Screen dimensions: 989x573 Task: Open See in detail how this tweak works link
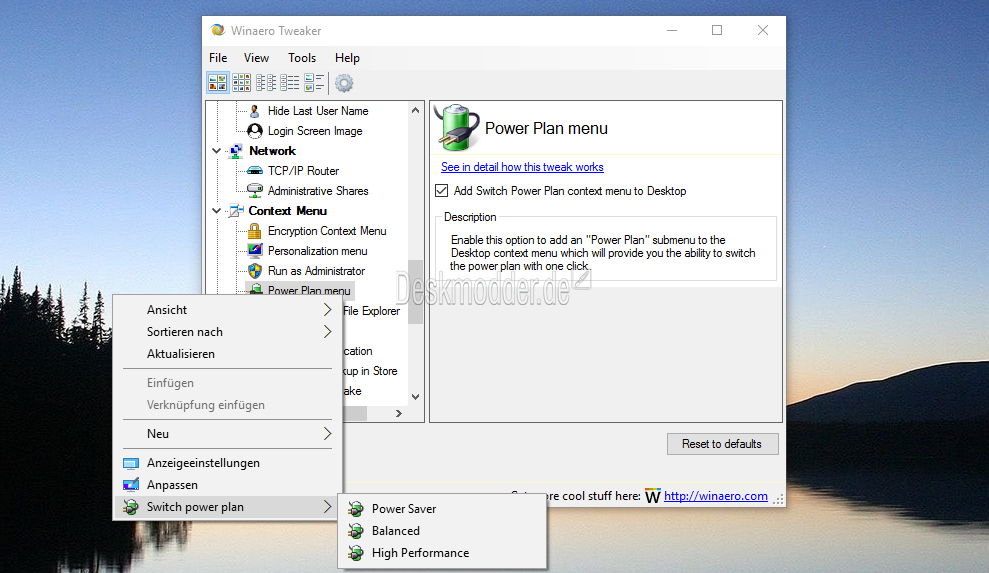click(x=522, y=167)
